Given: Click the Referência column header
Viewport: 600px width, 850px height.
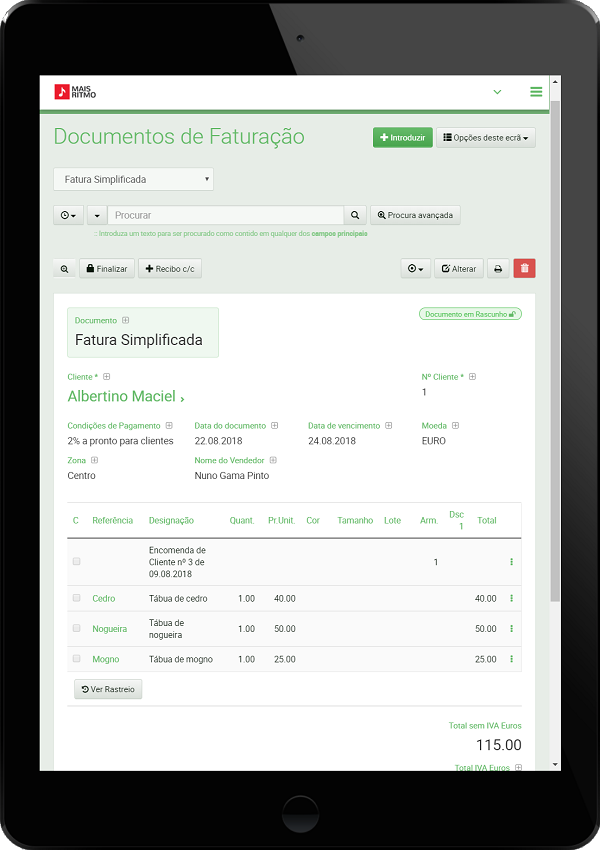Looking at the screenshot, I should click(x=112, y=520).
